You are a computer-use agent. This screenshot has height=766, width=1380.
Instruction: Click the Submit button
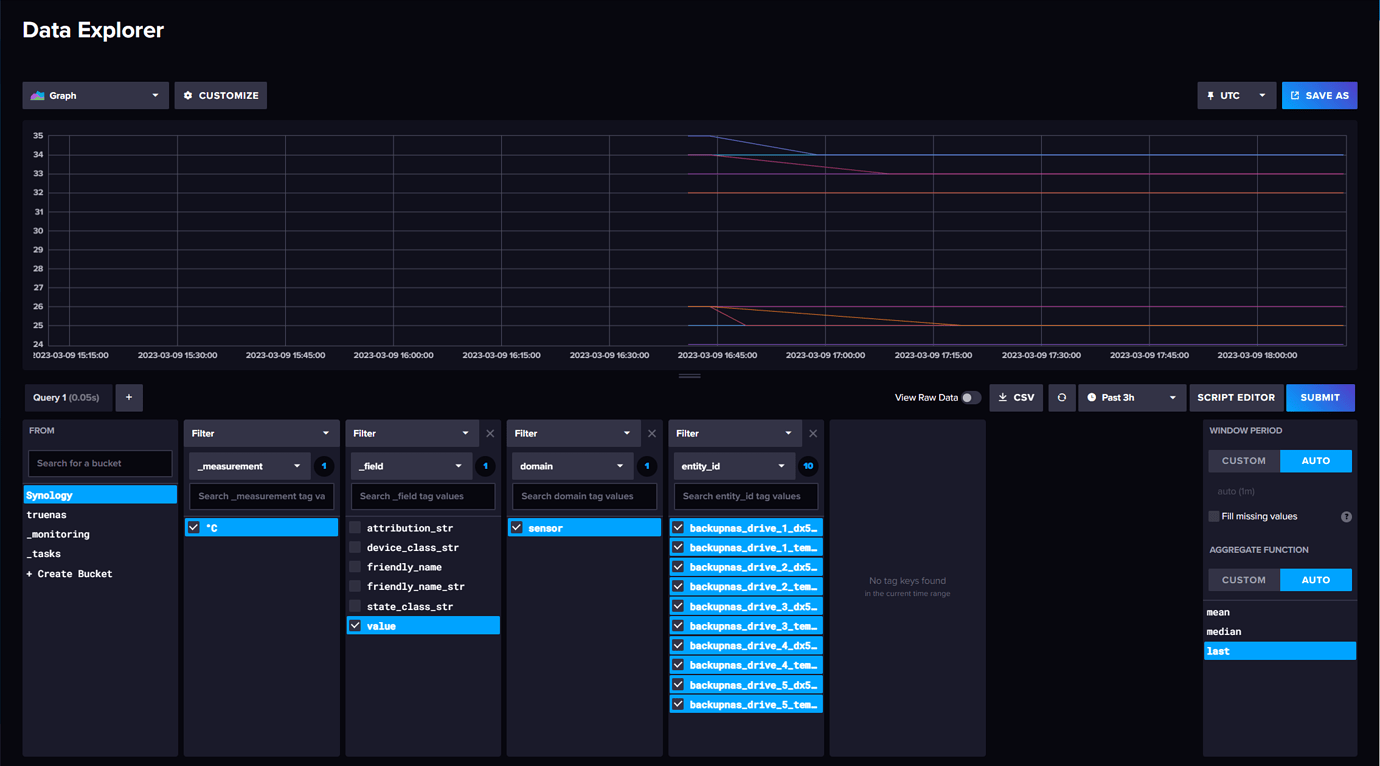click(x=1320, y=397)
